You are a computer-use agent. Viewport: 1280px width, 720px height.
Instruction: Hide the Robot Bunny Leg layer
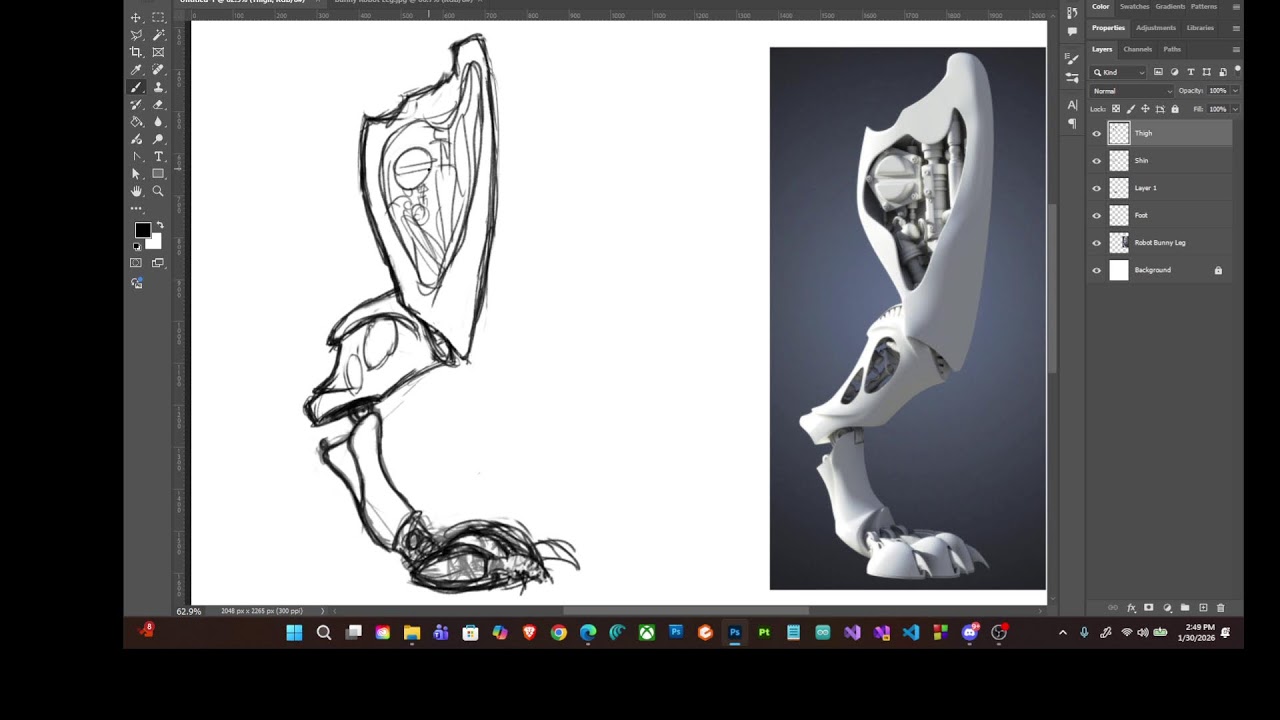coord(1097,243)
